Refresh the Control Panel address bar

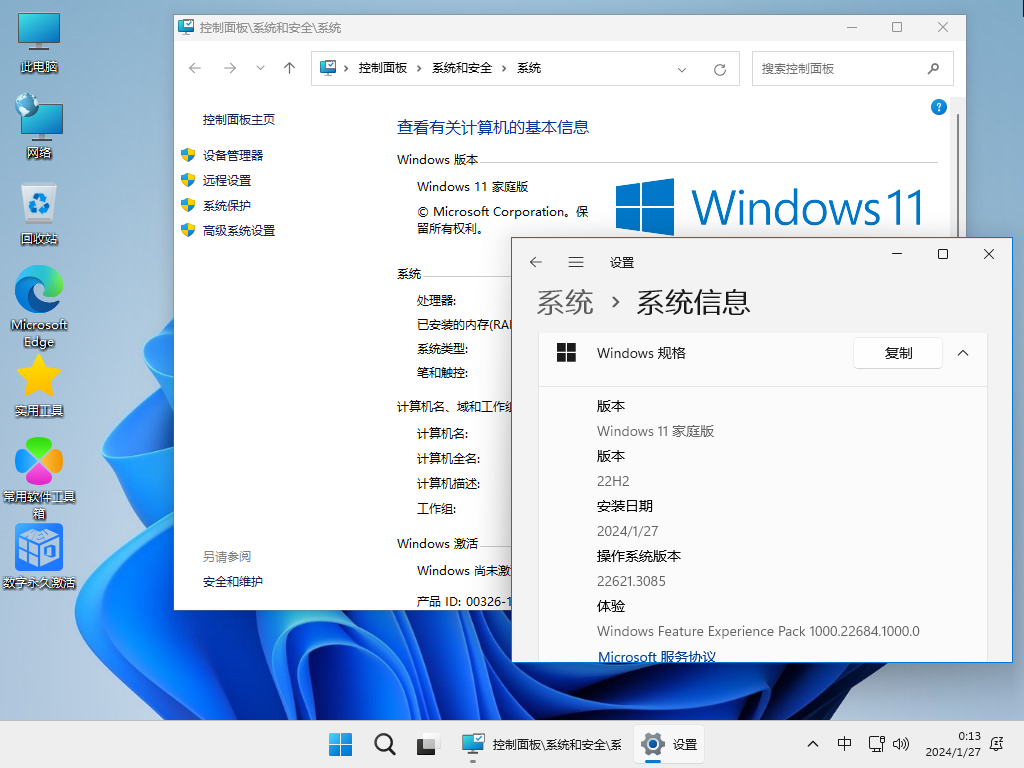pyautogui.click(x=719, y=69)
